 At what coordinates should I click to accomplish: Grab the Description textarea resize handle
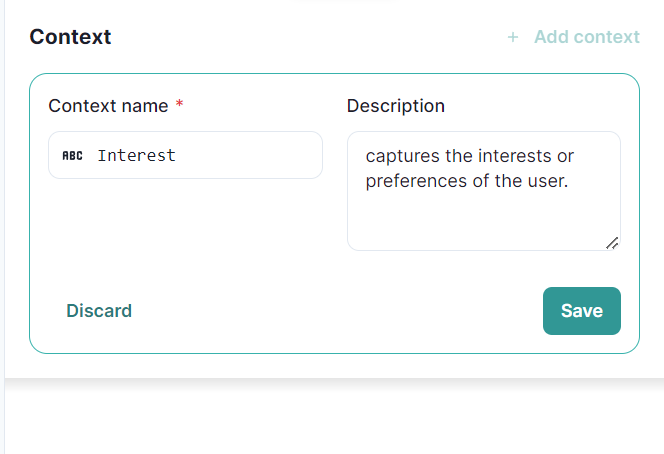612,242
